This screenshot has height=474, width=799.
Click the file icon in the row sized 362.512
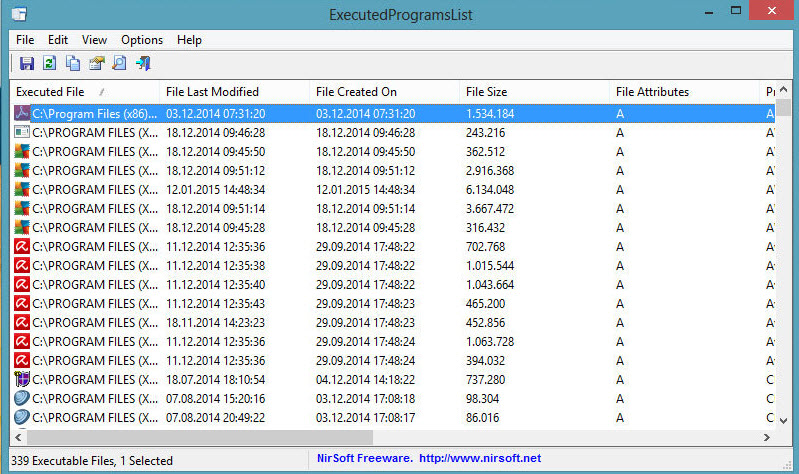coord(22,151)
